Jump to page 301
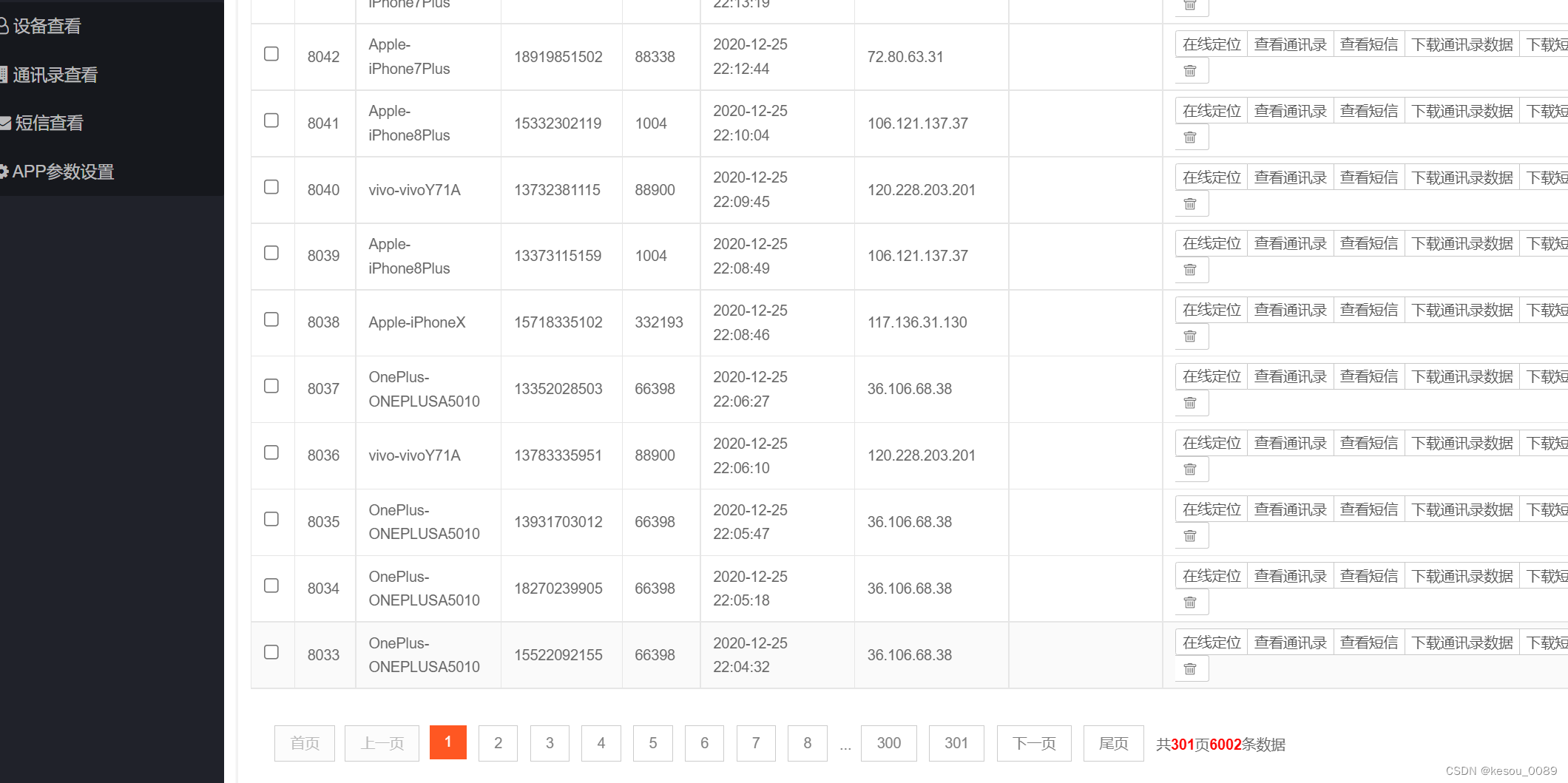The width and height of the screenshot is (1568, 783). point(956,743)
